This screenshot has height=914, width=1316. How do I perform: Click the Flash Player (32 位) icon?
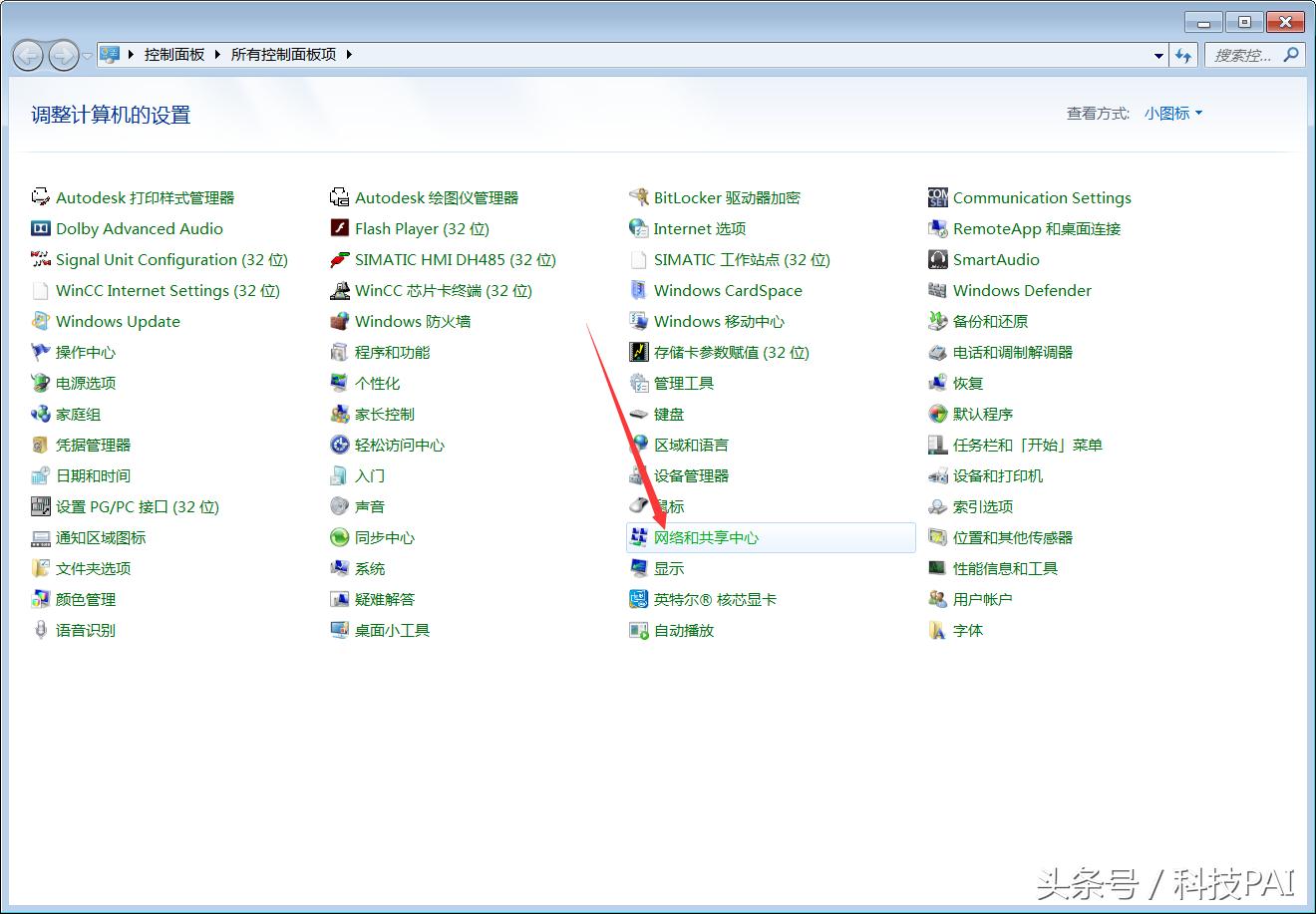tap(339, 228)
